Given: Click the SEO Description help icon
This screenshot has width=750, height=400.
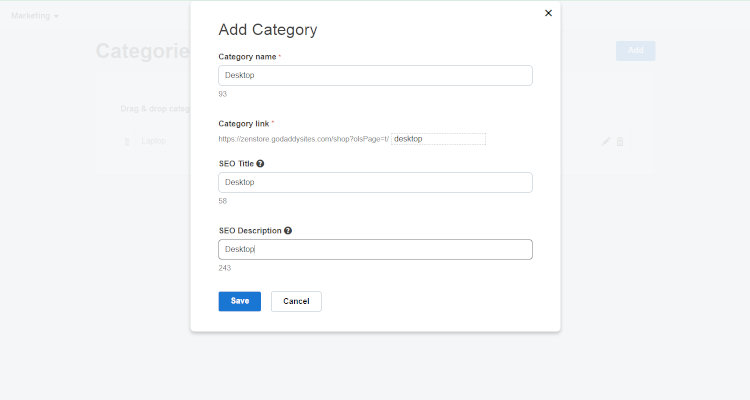Looking at the screenshot, I should point(288,230).
